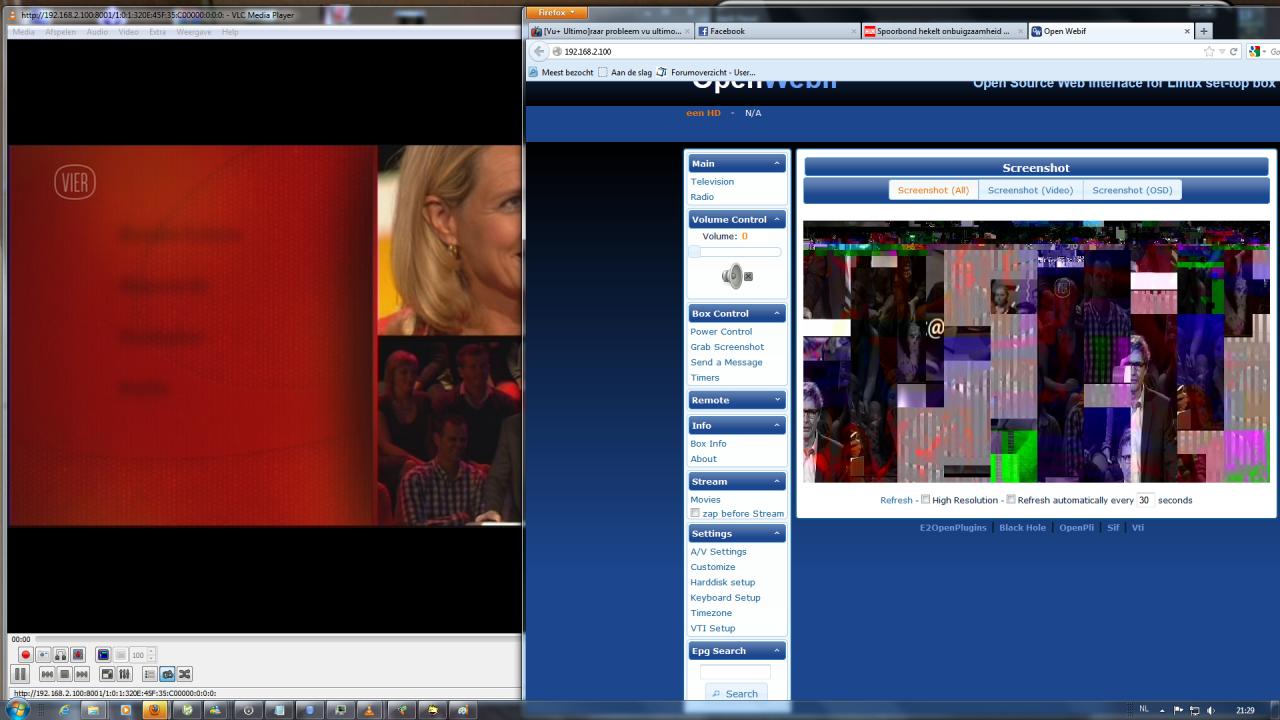Expand the Remote panel
The image size is (1280, 720).
[777, 401]
